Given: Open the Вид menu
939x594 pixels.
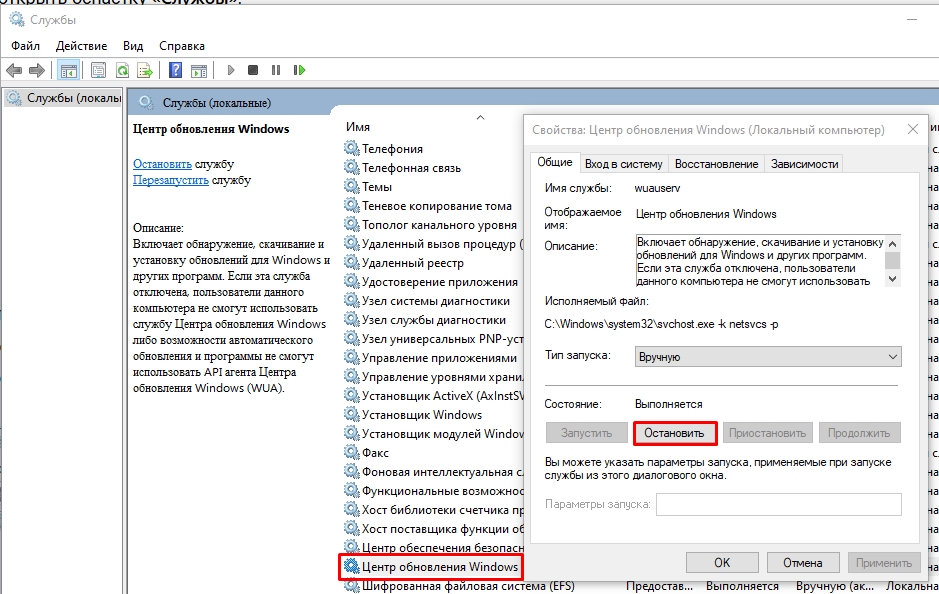Looking at the screenshot, I should tap(133, 46).
